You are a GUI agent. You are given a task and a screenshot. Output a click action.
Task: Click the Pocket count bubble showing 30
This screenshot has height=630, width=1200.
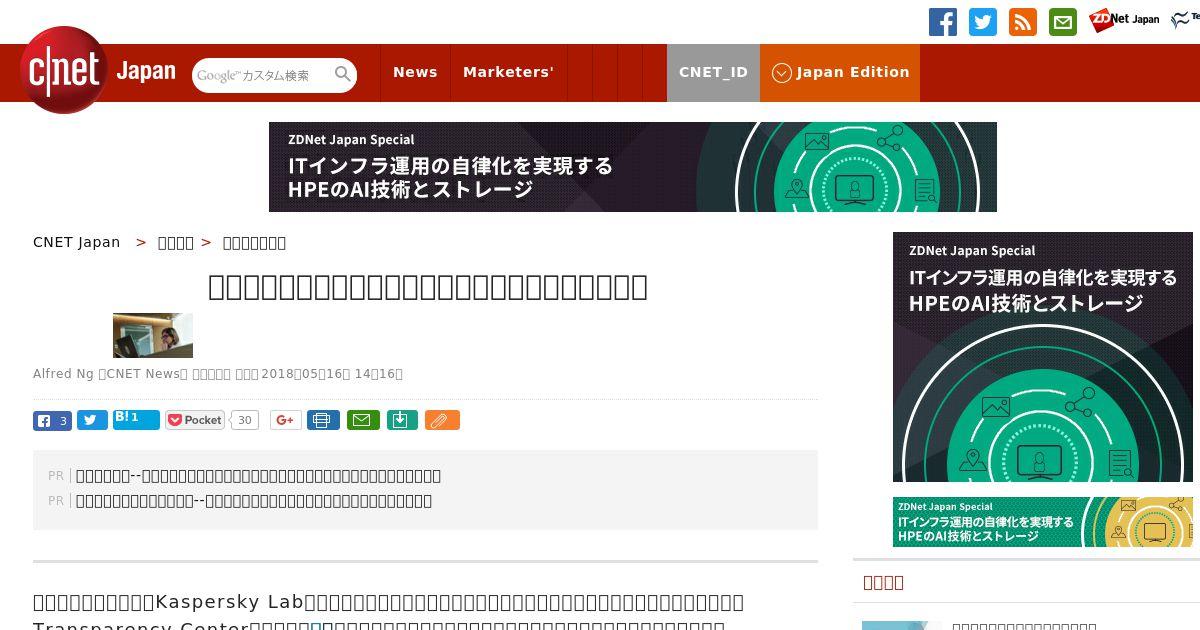(244, 420)
